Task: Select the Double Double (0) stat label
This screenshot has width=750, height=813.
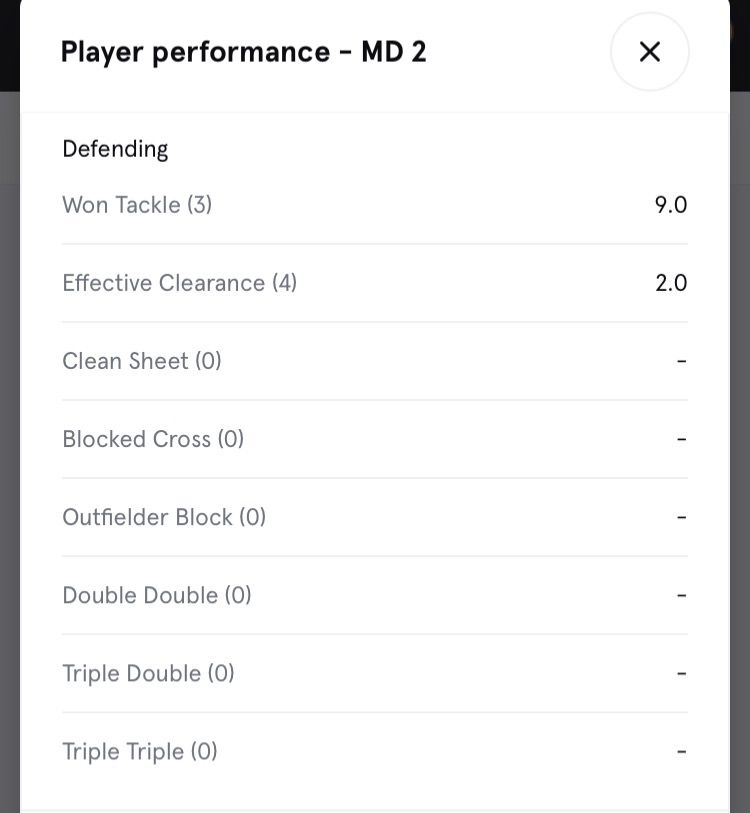Action: click(157, 595)
